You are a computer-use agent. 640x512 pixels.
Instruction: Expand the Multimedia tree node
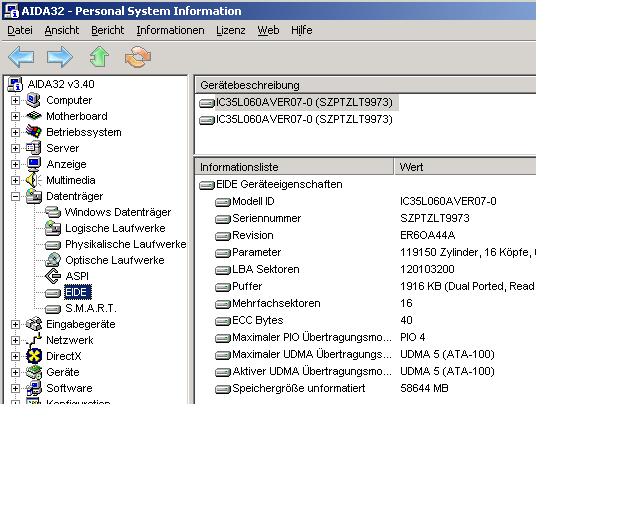pos(15,180)
